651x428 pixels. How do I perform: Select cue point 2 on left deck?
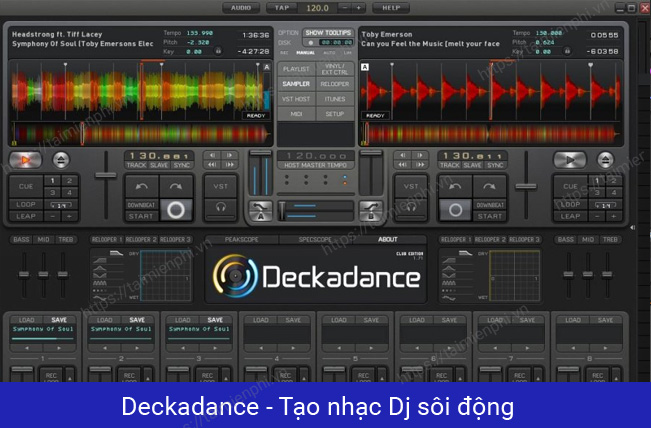[x=69, y=181]
